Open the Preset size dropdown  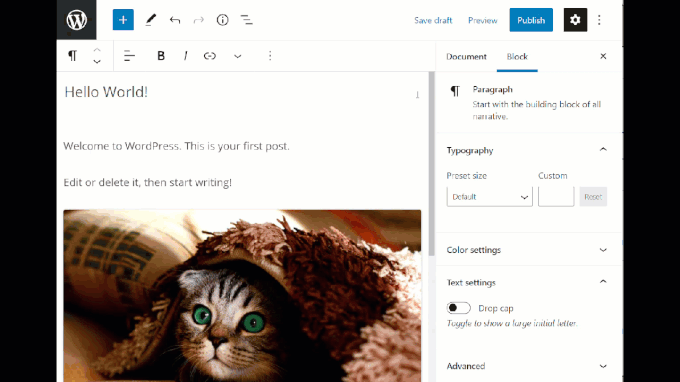(x=490, y=197)
